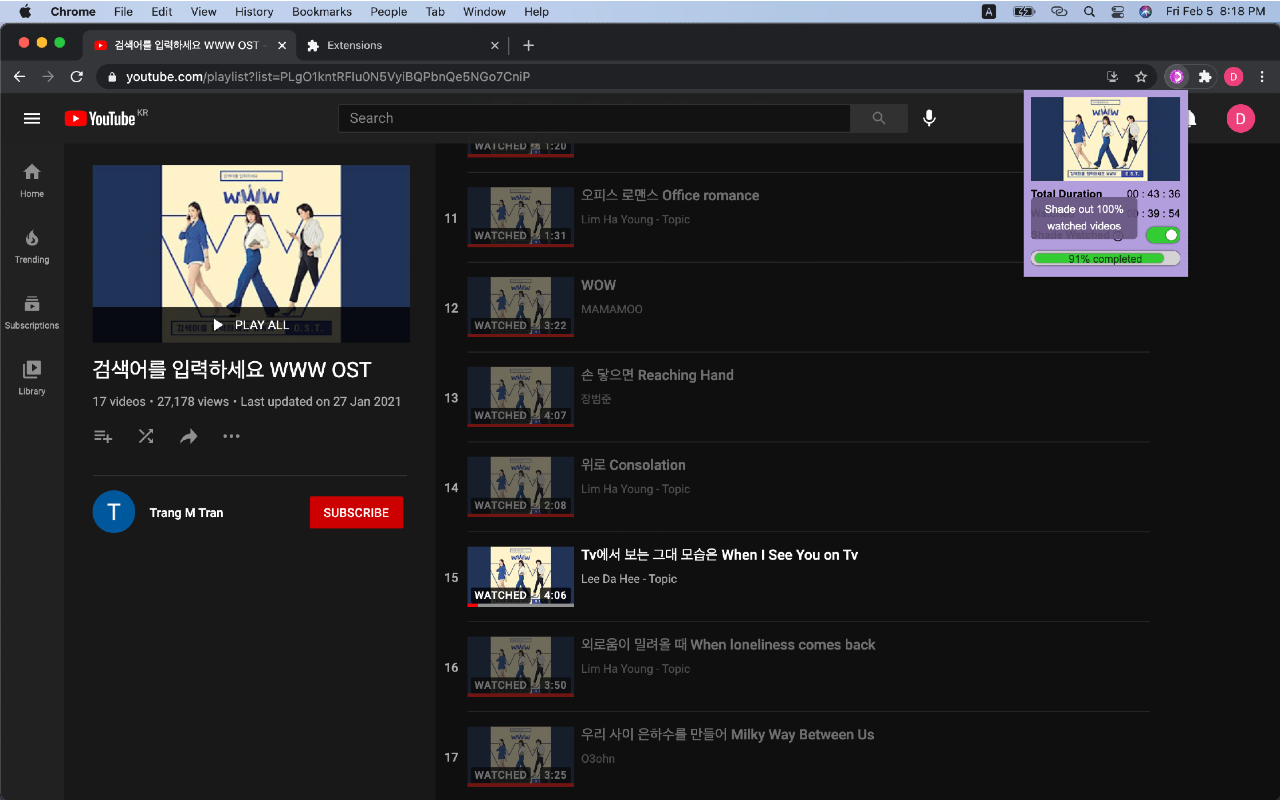Go back in browser history
The width and height of the screenshot is (1280, 800).
tap(19, 76)
